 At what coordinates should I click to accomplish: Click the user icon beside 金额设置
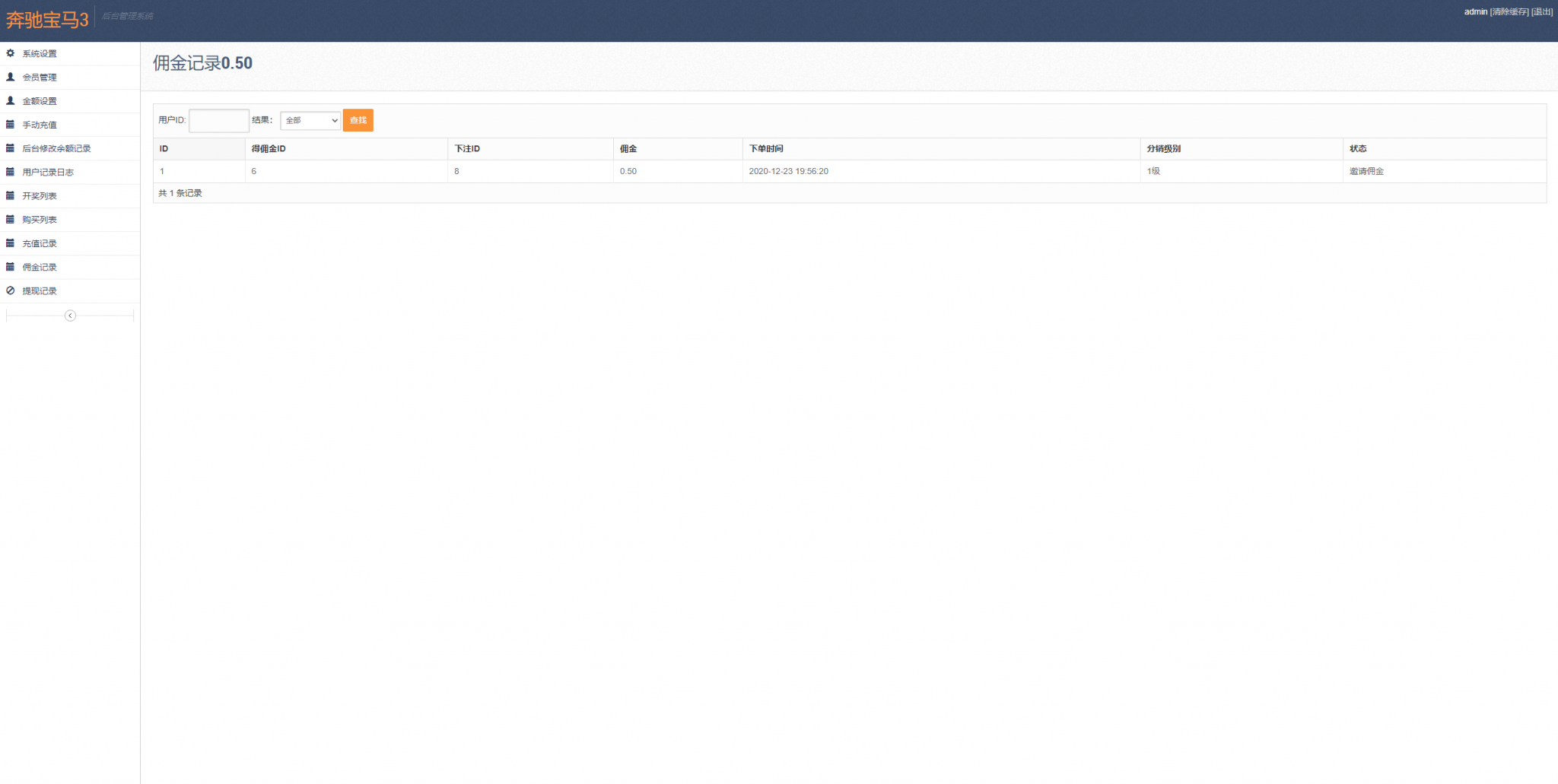[x=11, y=100]
